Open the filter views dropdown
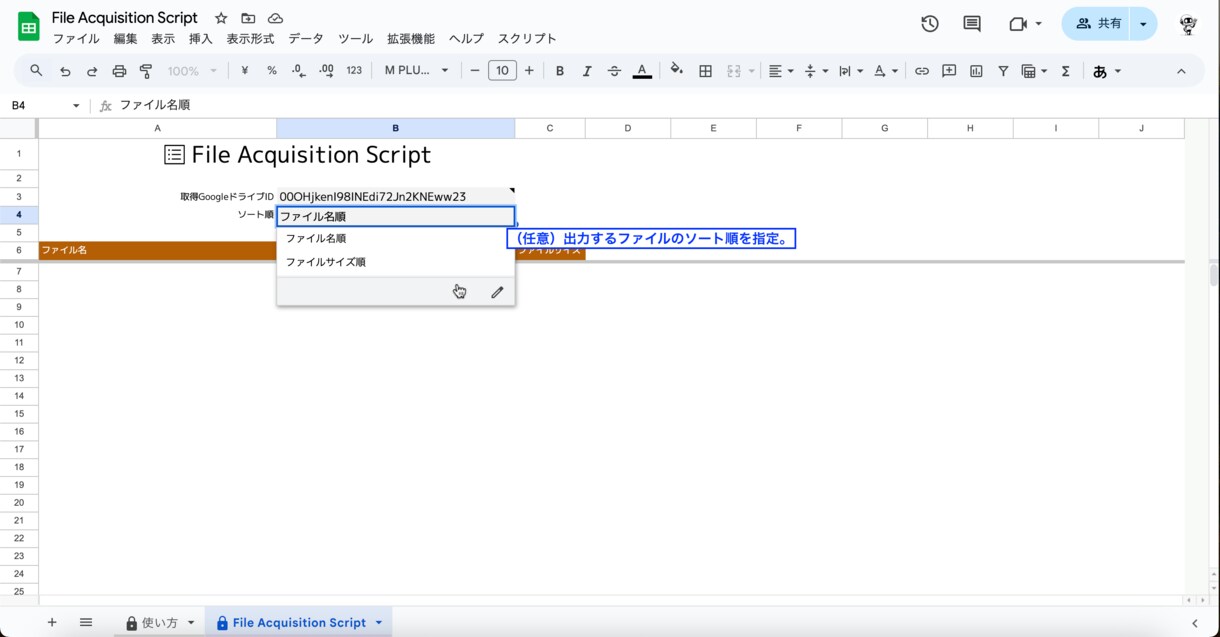1220x637 pixels. coord(1034,71)
